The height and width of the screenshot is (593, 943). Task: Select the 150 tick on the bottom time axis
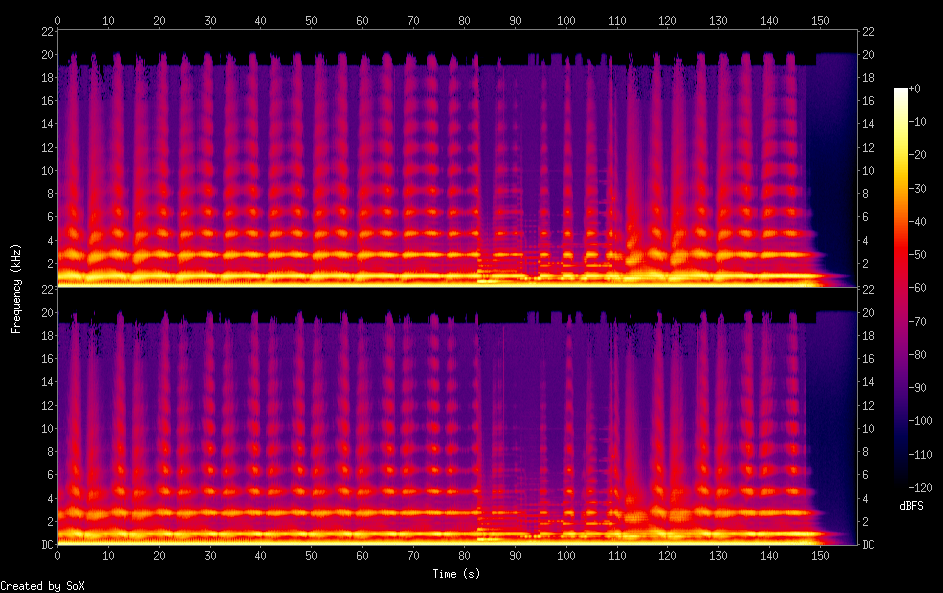tap(820, 555)
